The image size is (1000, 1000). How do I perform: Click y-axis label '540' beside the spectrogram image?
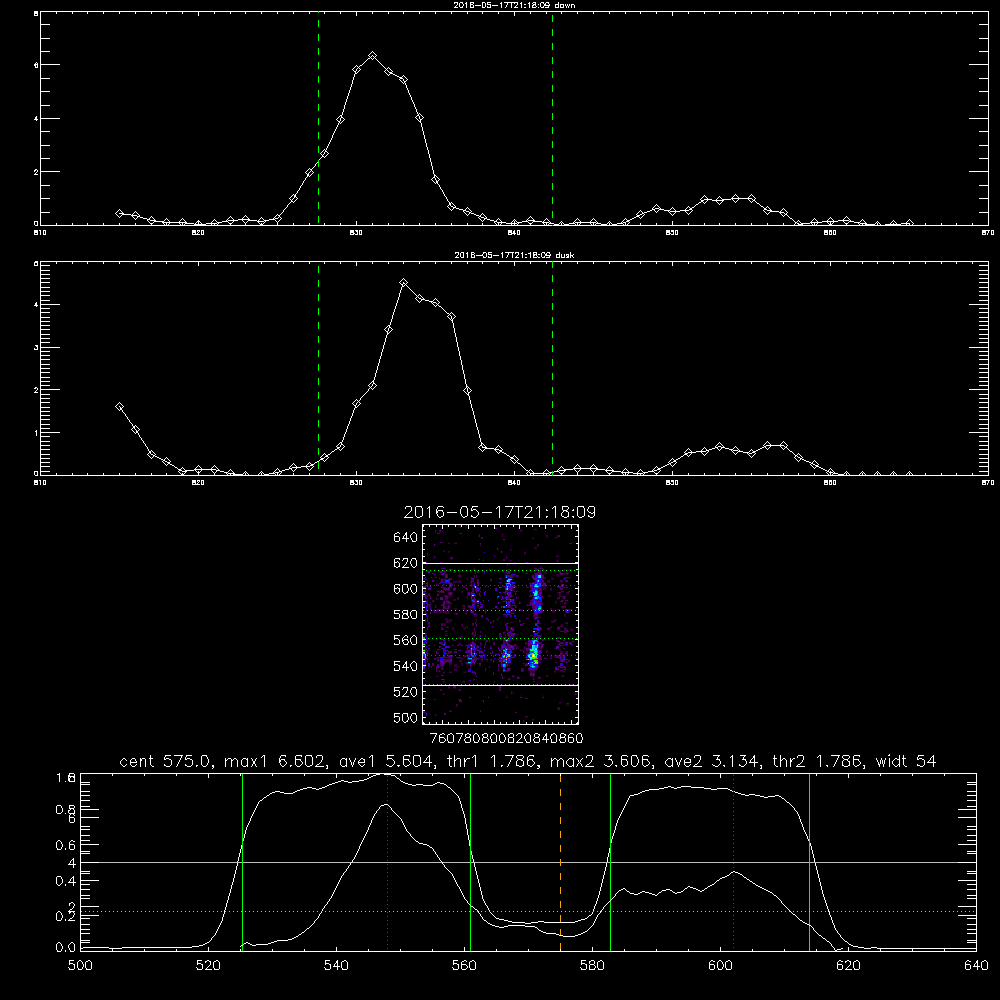pyautogui.click(x=406, y=666)
